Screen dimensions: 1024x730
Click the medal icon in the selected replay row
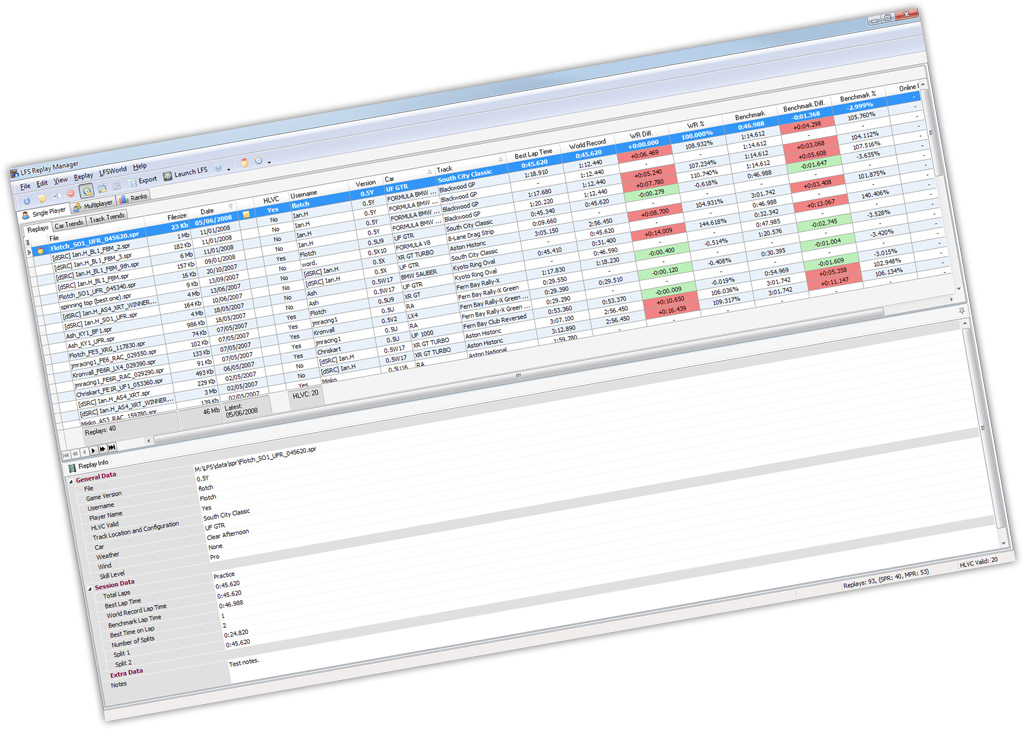pos(40,250)
